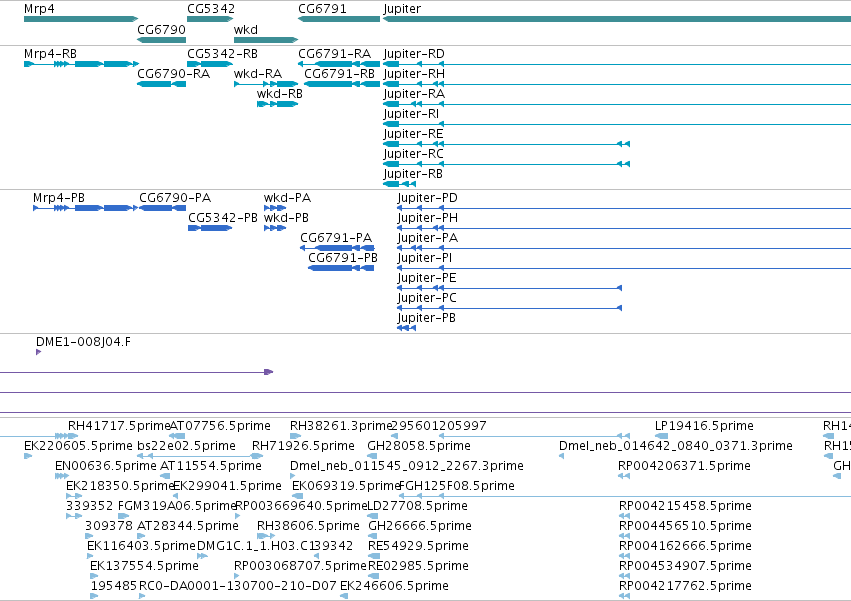Click the wkd gene label
The image size is (851, 601).
click(246, 29)
